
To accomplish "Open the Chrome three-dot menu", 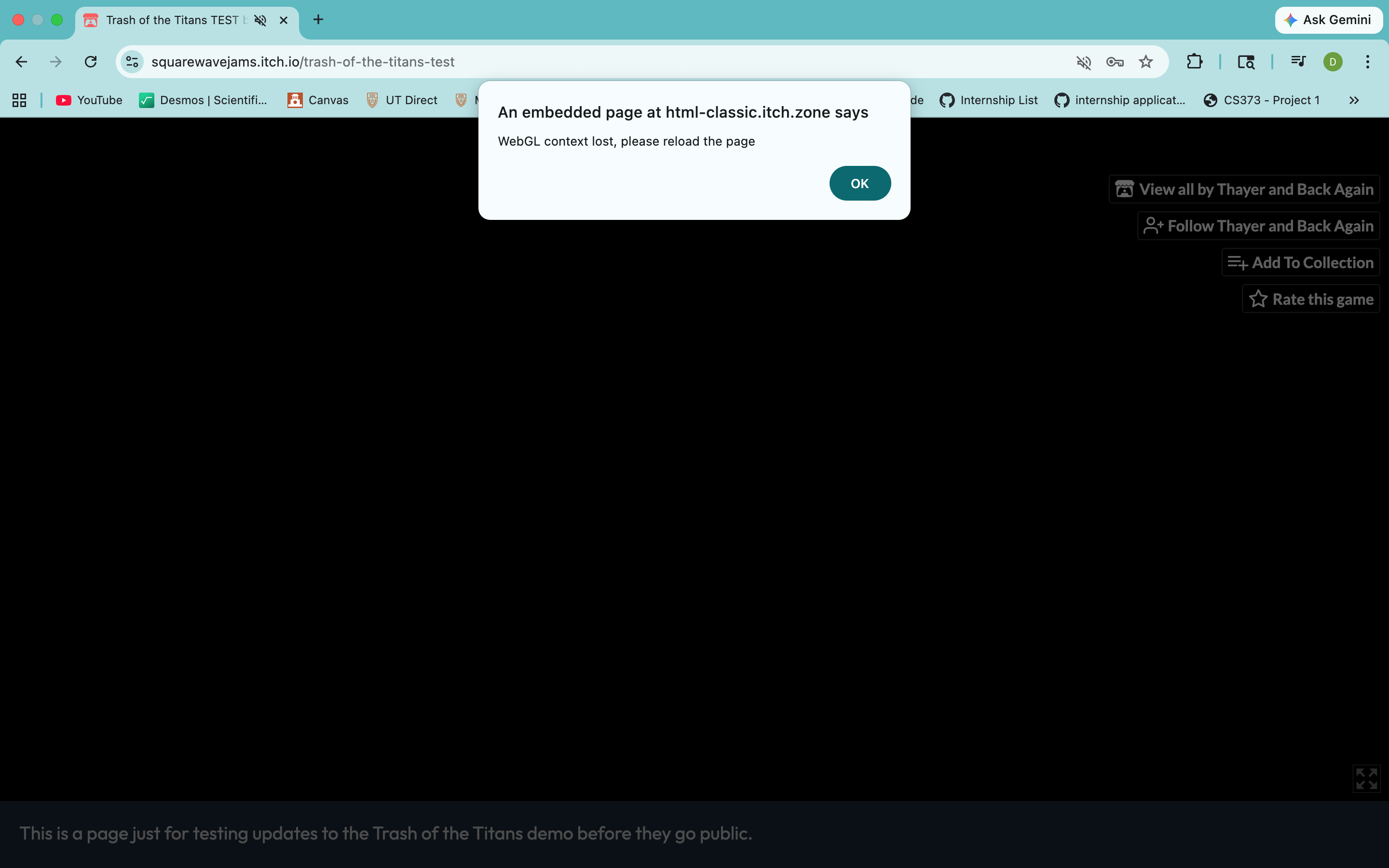I will [x=1367, y=61].
